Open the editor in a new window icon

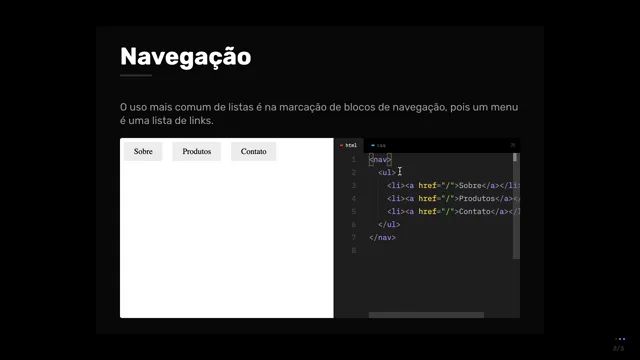click(x=513, y=145)
